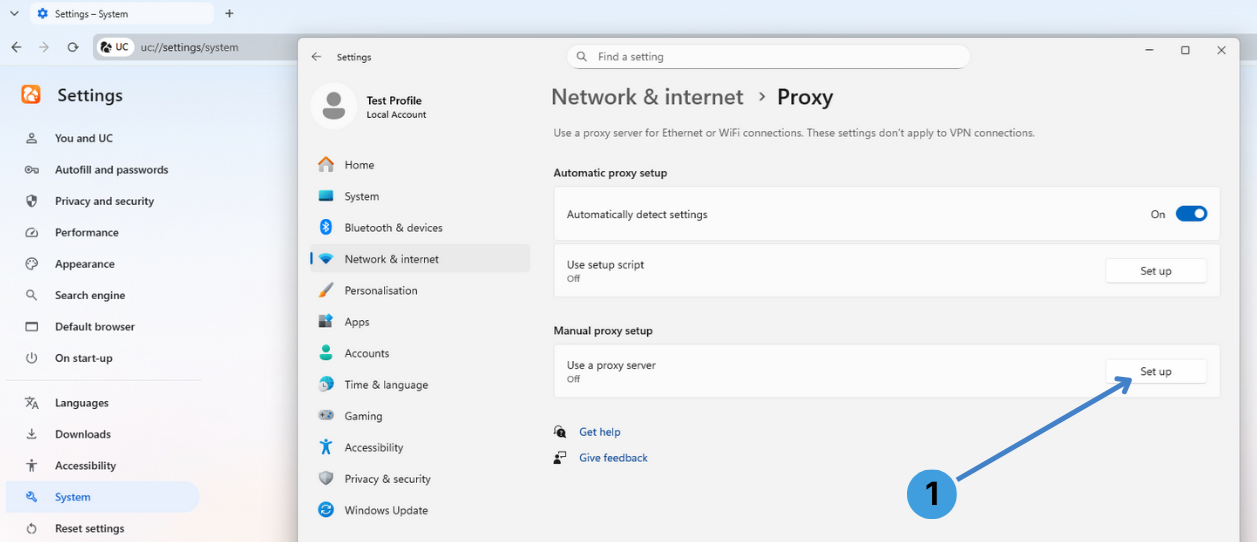Click the Languages translate icon
This screenshot has height=542, width=1257.
[x=32, y=403]
